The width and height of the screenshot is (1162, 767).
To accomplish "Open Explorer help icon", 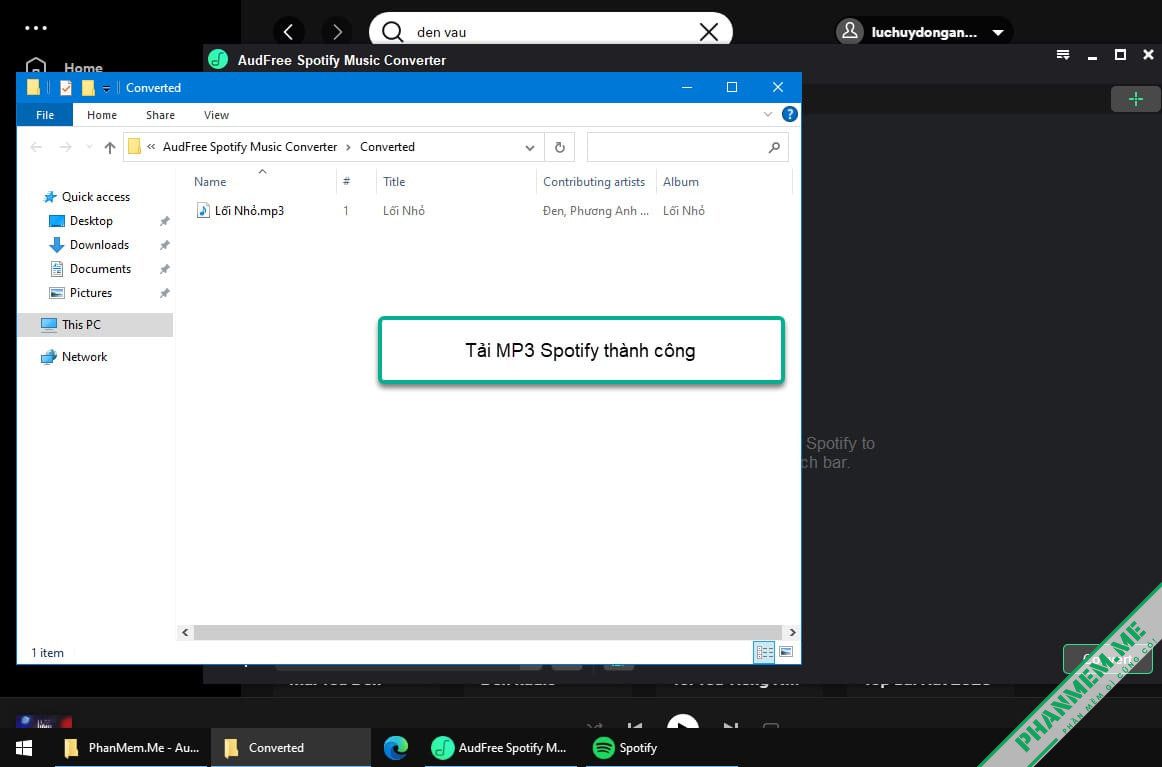I will click(790, 114).
